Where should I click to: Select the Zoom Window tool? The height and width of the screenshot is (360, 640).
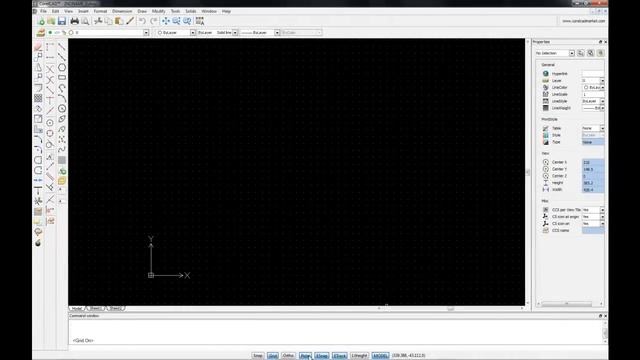click(176, 21)
